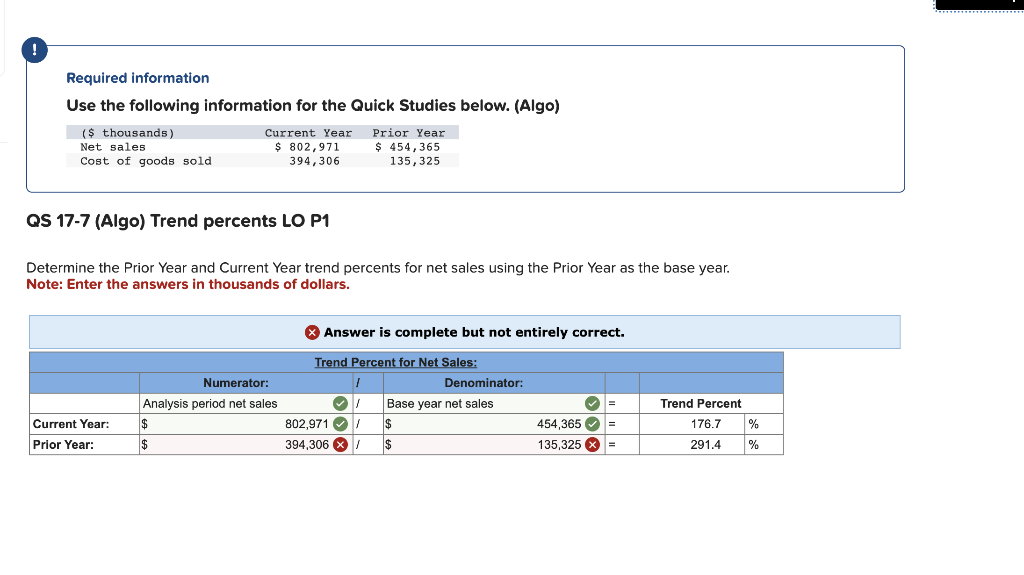The width and height of the screenshot is (1024, 575).
Task: Click the 'Trend Percent' column label
Action: click(701, 404)
